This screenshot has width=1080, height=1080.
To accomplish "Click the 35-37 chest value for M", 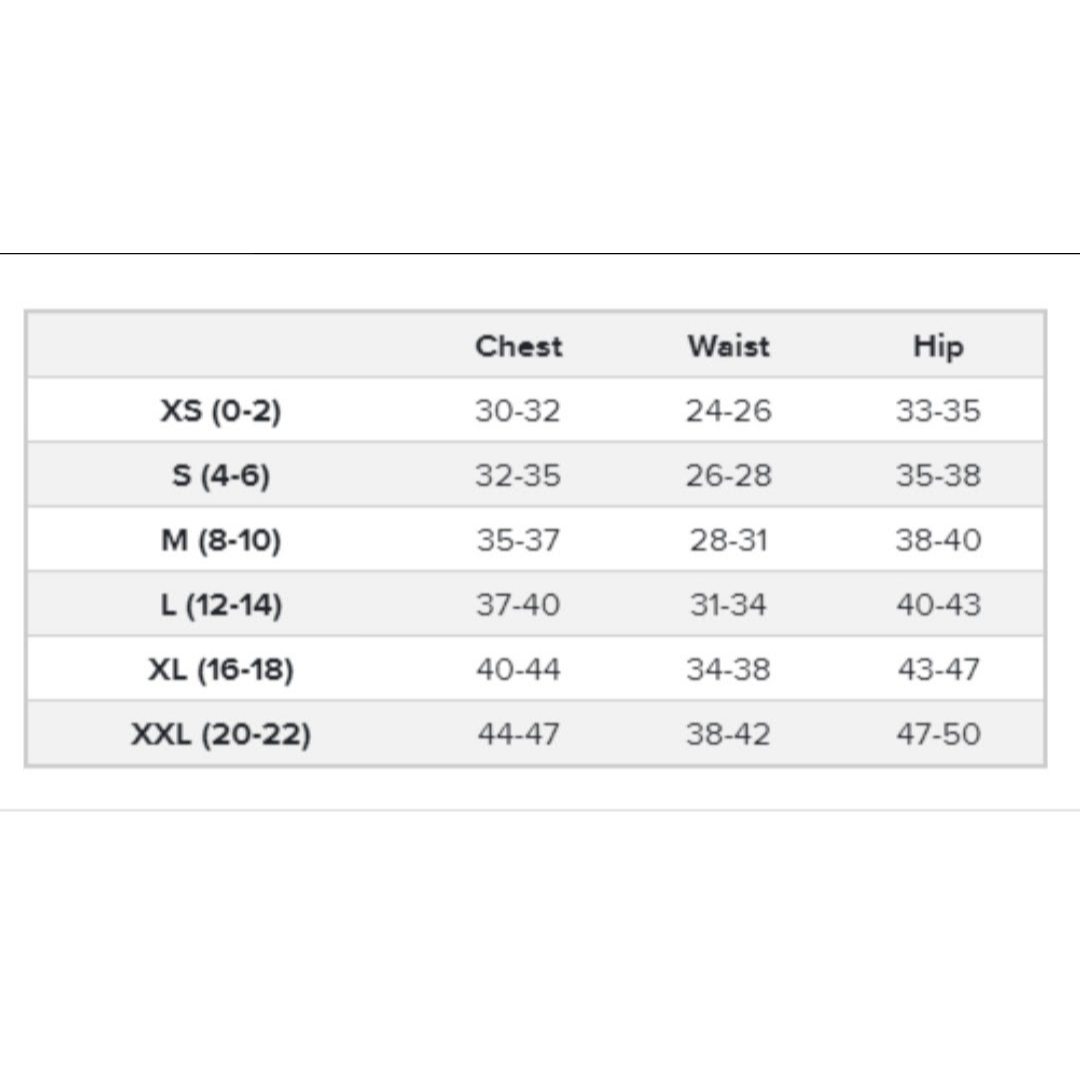I will (518, 540).
